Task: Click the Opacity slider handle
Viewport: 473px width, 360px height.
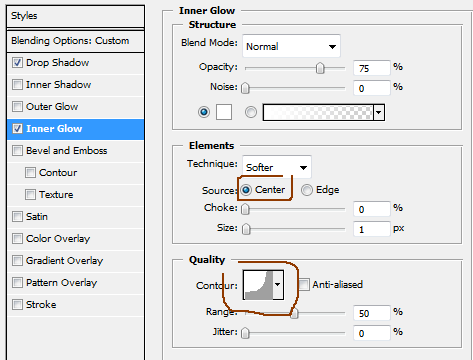Action: 320,68
